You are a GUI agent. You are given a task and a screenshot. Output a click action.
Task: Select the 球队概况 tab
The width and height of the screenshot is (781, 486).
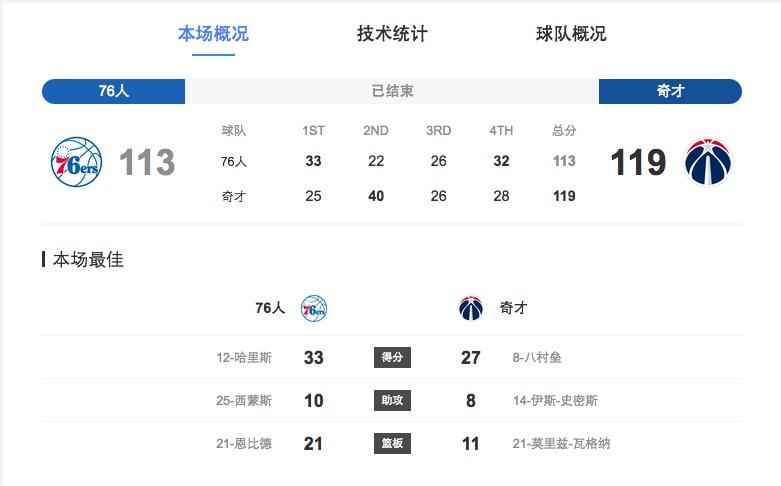[x=571, y=34]
